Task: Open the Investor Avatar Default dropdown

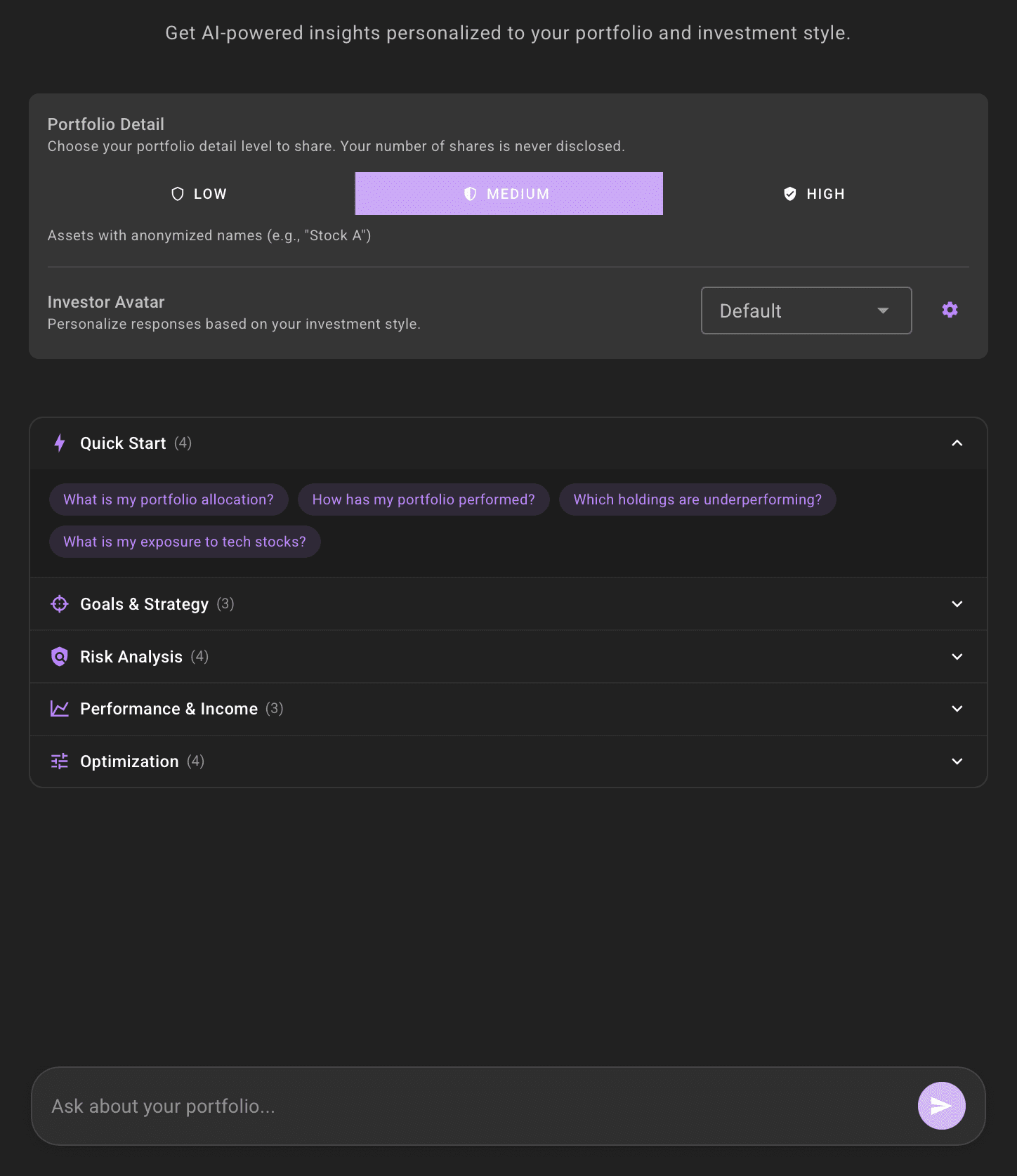Action: [806, 311]
